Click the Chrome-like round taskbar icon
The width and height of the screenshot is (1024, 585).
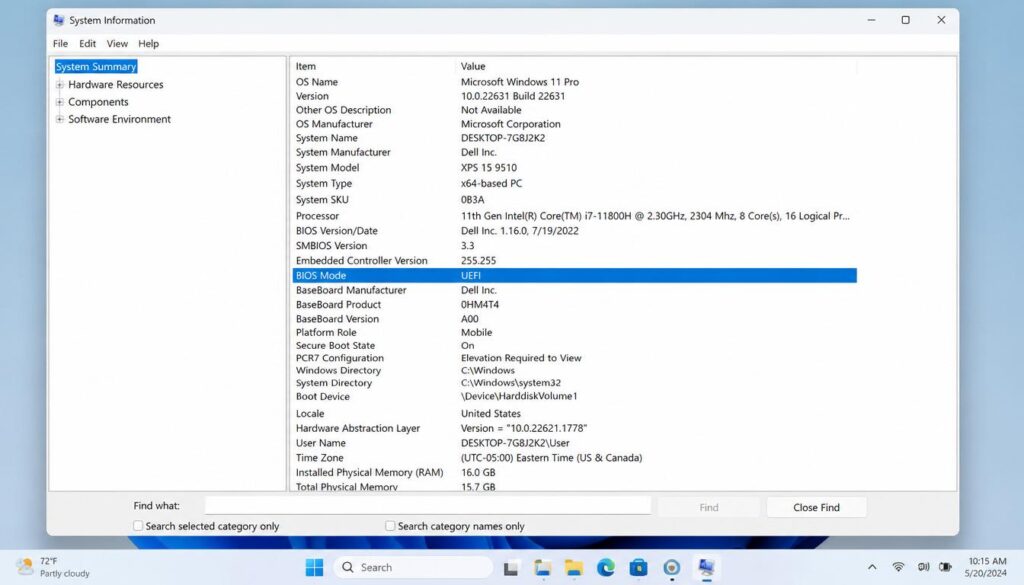(671, 567)
